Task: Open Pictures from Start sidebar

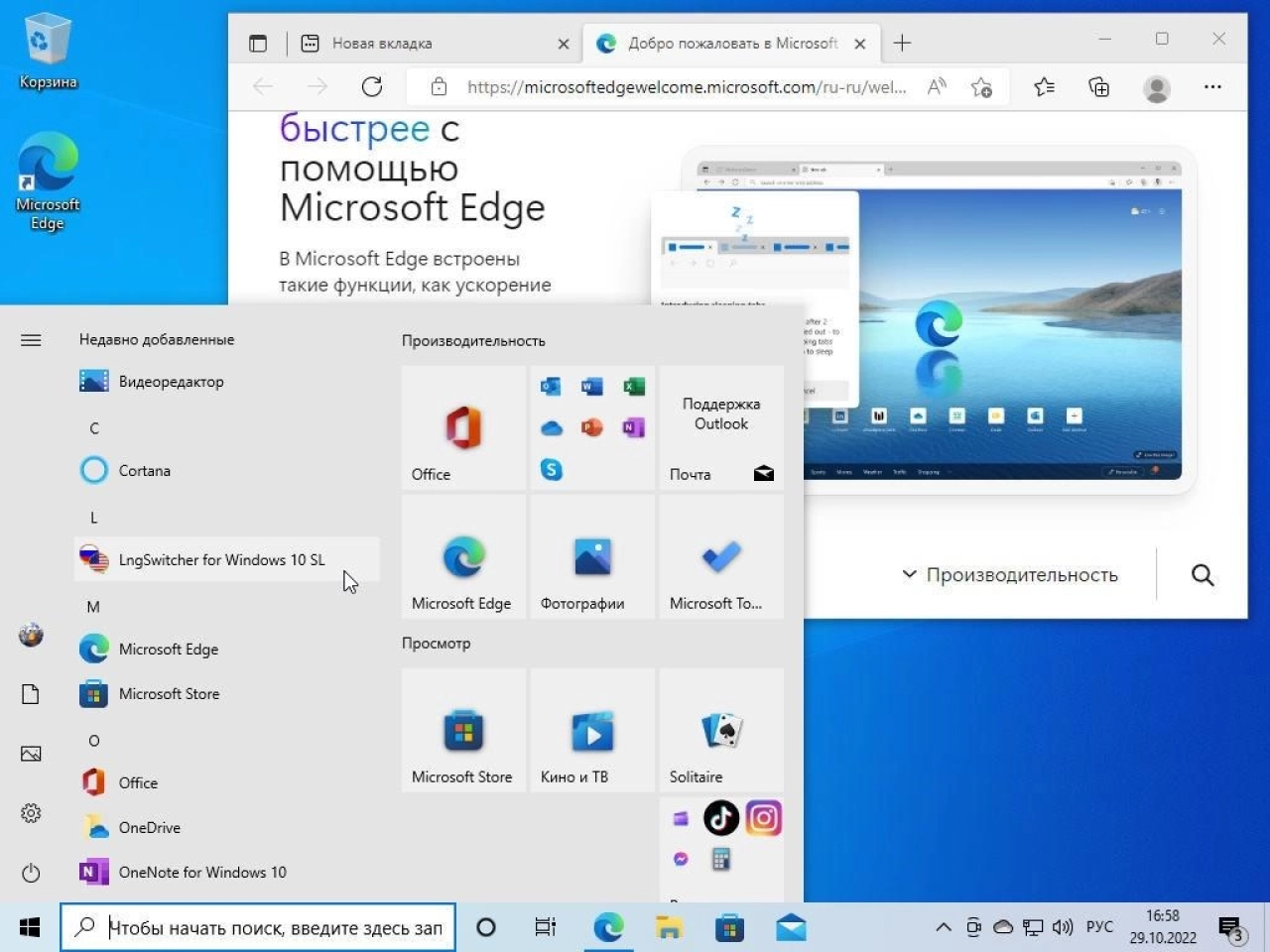Action: pyautogui.click(x=31, y=754)
